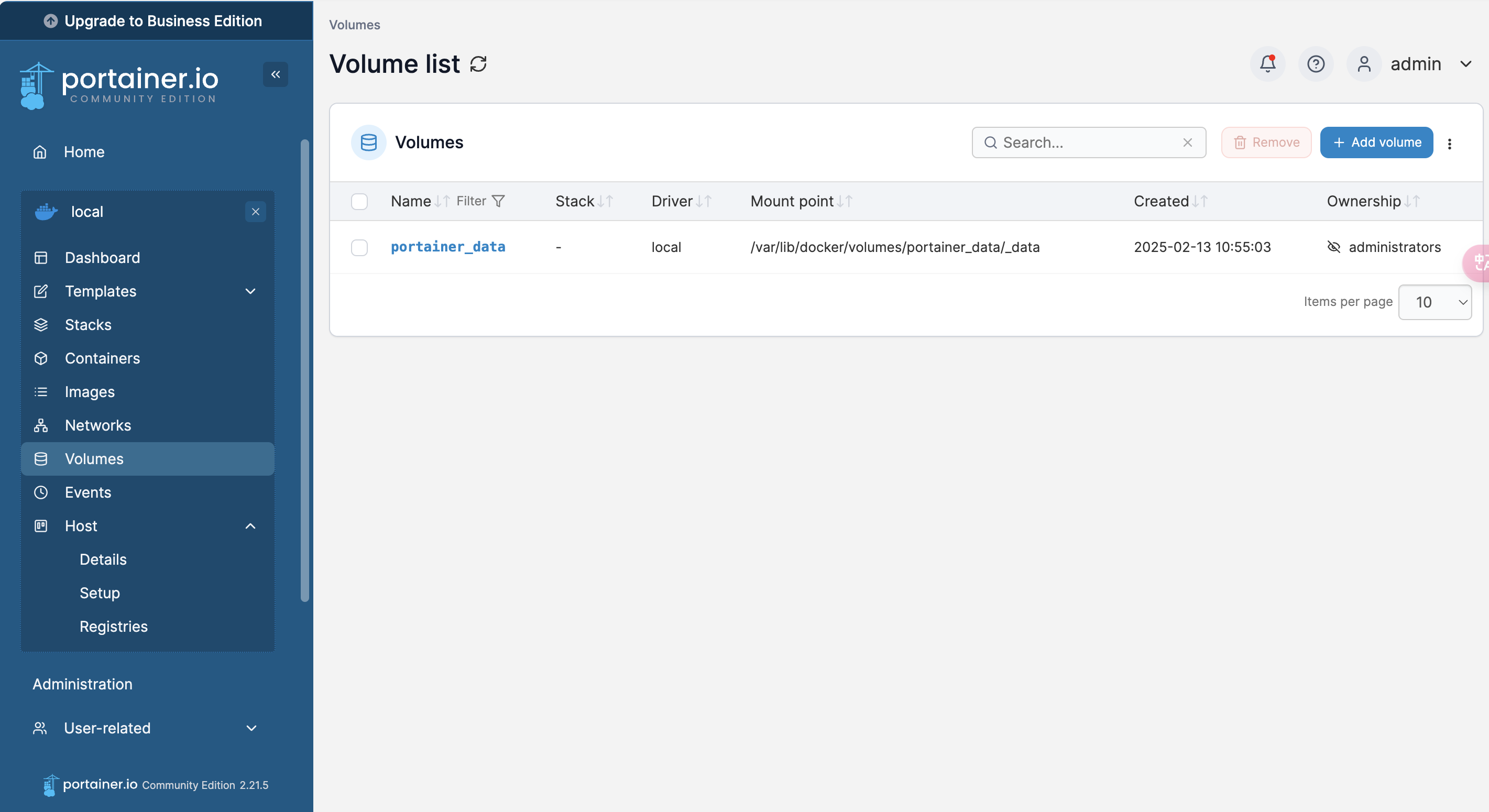Screen dimensions: 1489x812
Task: Collapse the Host submenu
Action: click(250, 526)
